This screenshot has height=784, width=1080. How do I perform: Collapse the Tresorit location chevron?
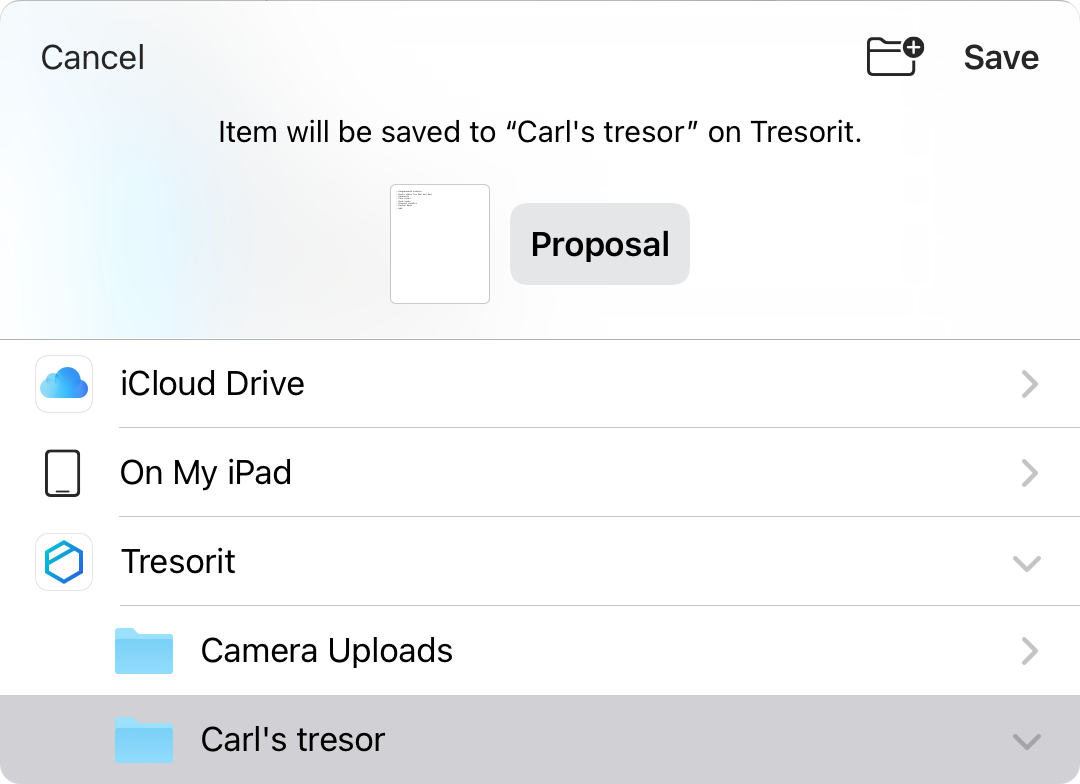point(1027,564)
